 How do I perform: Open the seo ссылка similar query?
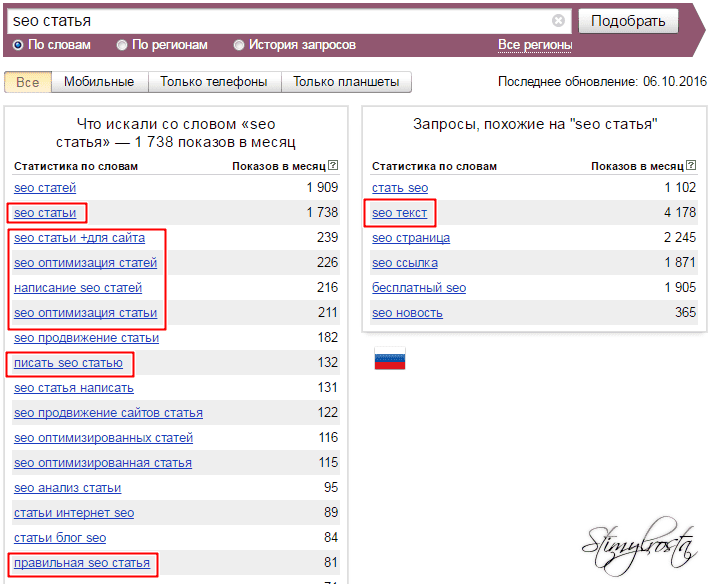coord(405,263)
